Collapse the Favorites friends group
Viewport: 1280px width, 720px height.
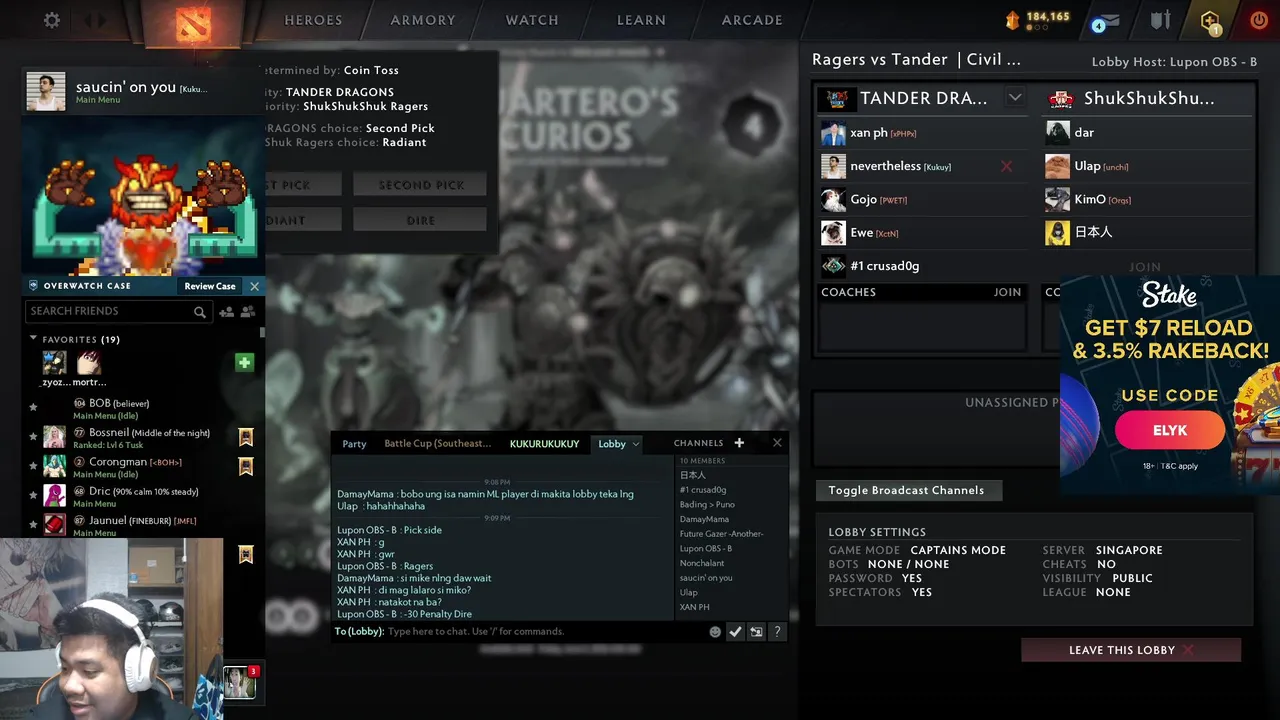coord(33,339)
